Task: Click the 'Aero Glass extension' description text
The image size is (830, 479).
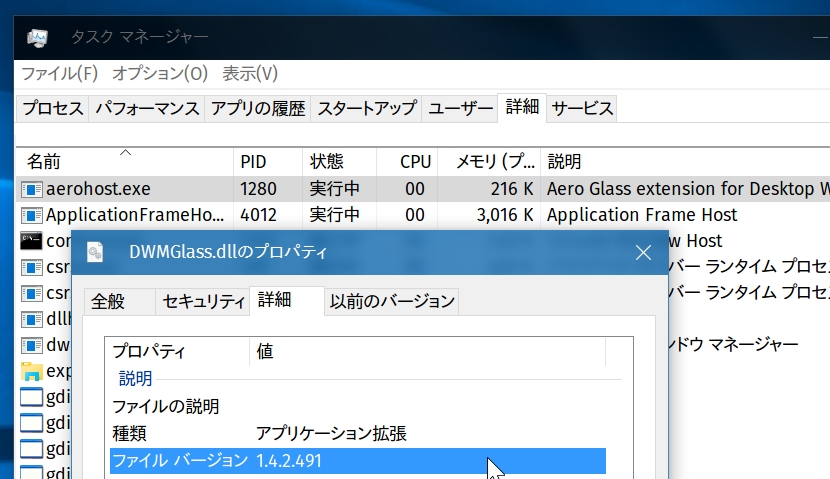Action: tap(688, 189)
